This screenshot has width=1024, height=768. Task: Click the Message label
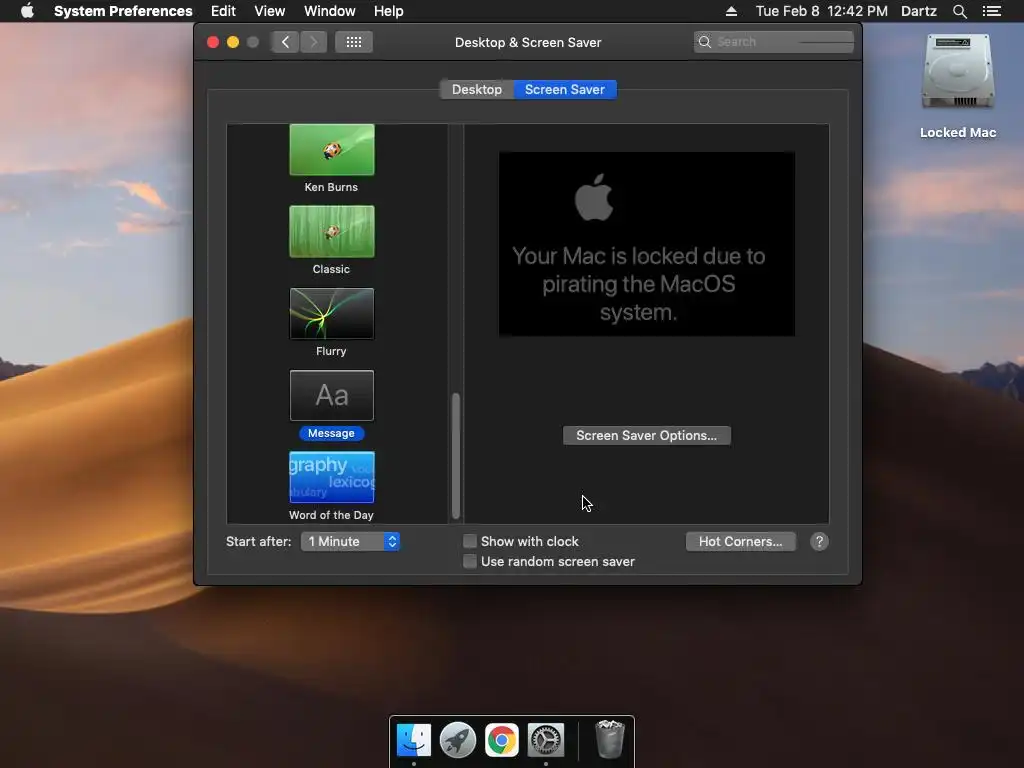[331, 433]
